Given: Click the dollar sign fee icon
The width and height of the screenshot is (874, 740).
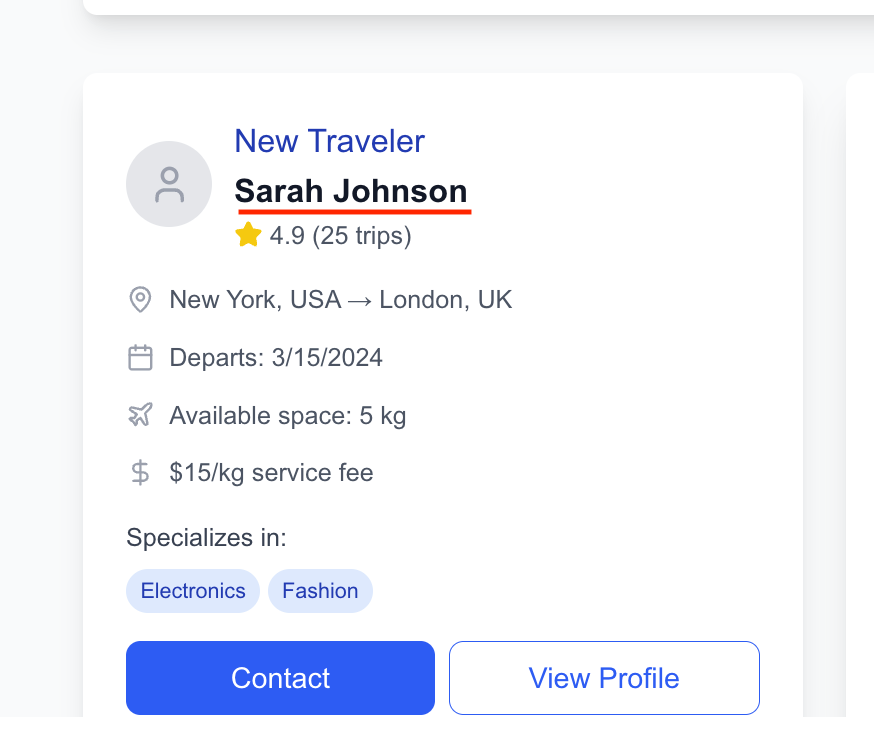Looking at the screenshot, I should click(140, 472).
